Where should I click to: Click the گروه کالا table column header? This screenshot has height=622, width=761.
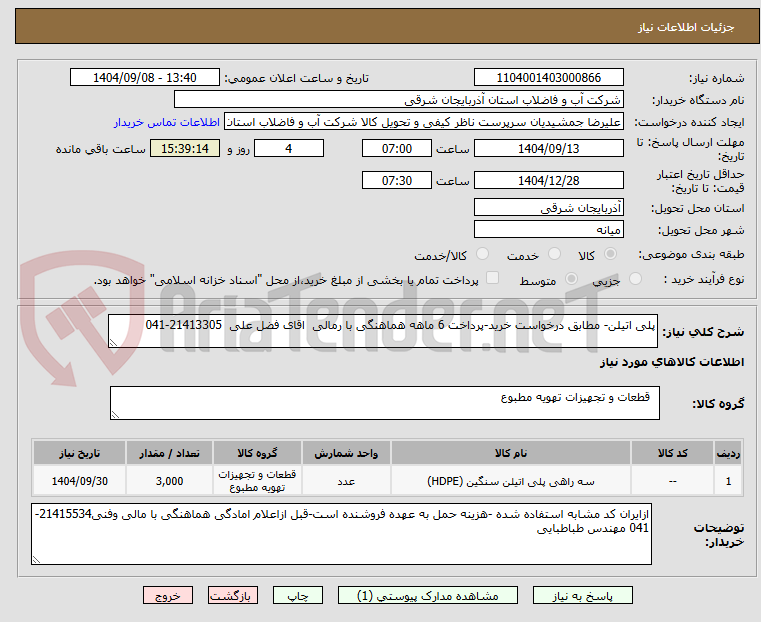click(x=257, y=453)
